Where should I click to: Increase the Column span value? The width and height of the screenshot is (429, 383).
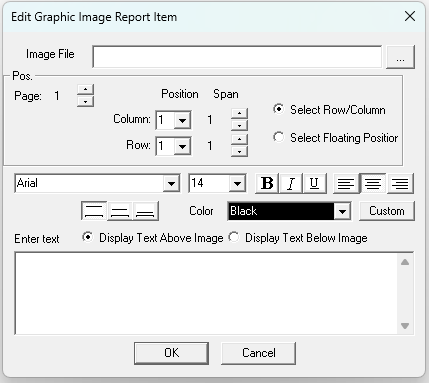click(x=239, y=113)
